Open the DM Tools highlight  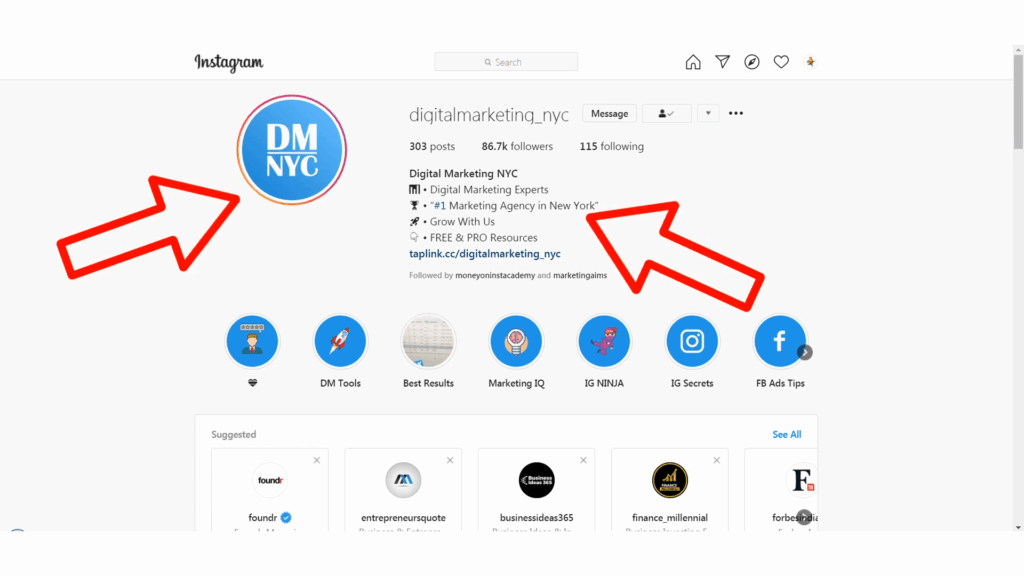[340, 342]
